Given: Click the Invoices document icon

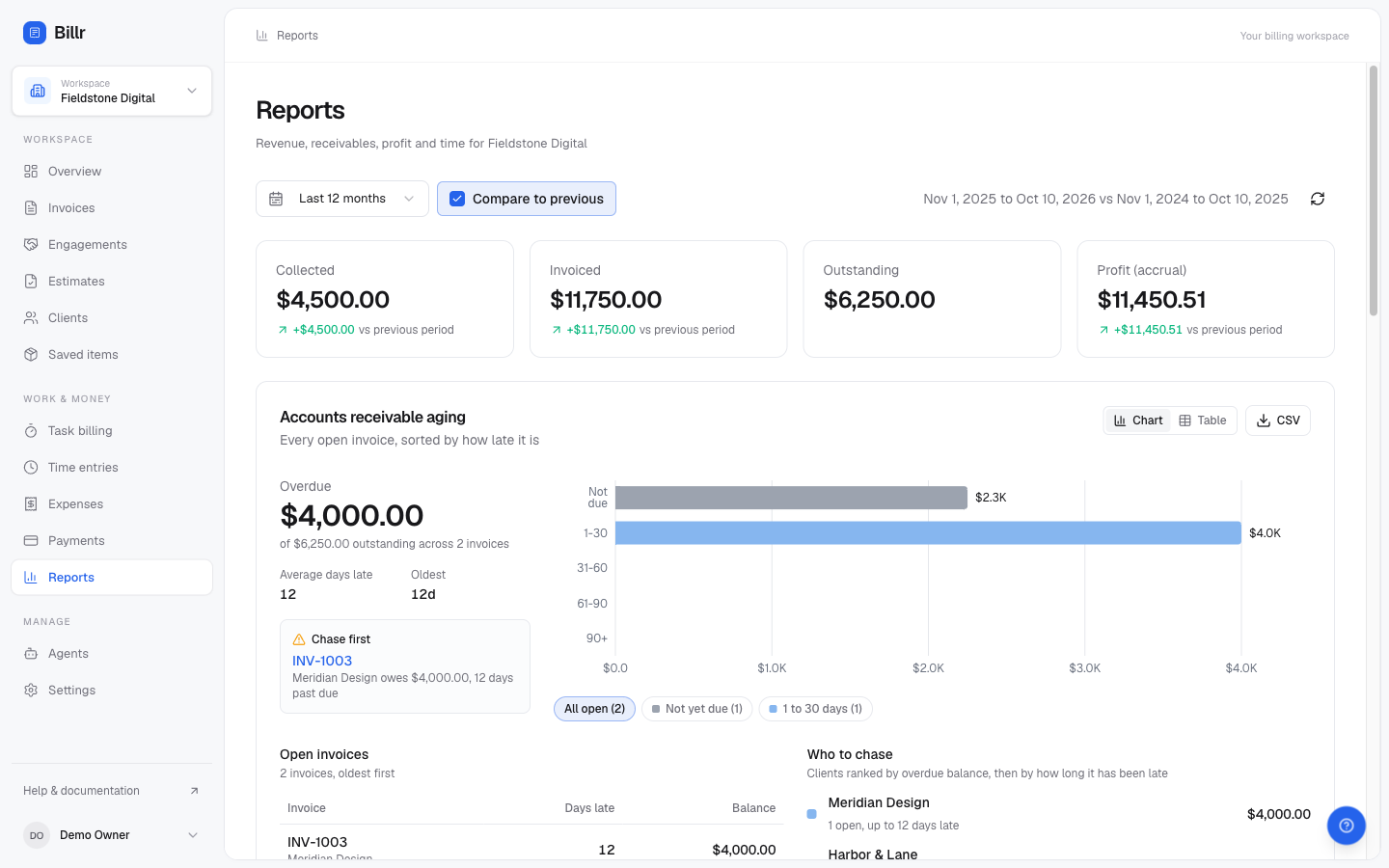Looking at the screenshot, I should pyautogui.click(x=31, y=208).
